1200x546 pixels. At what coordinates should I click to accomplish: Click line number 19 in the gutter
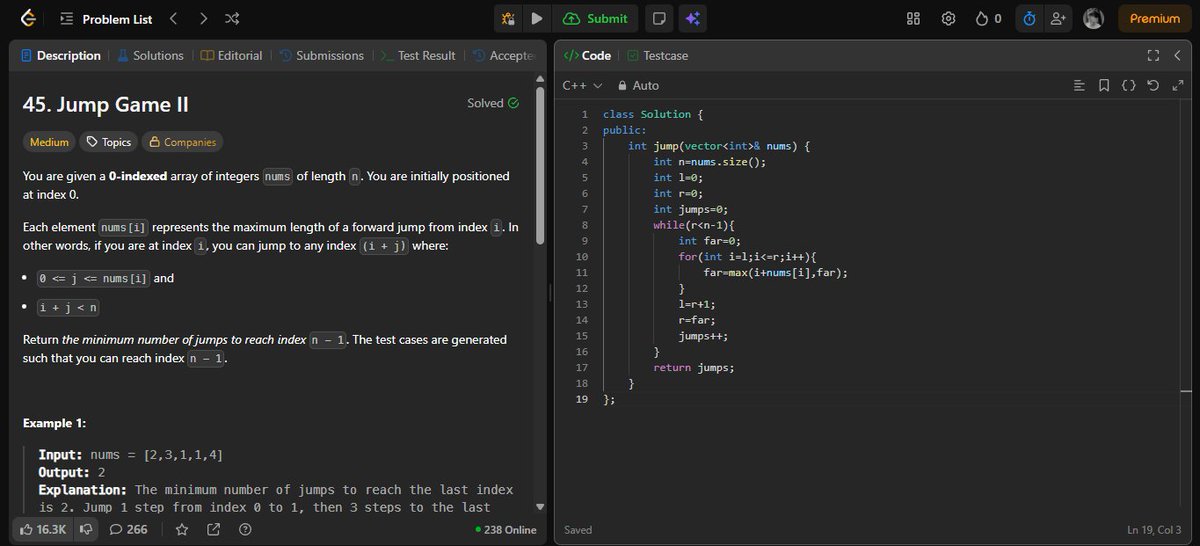[581, 399]
